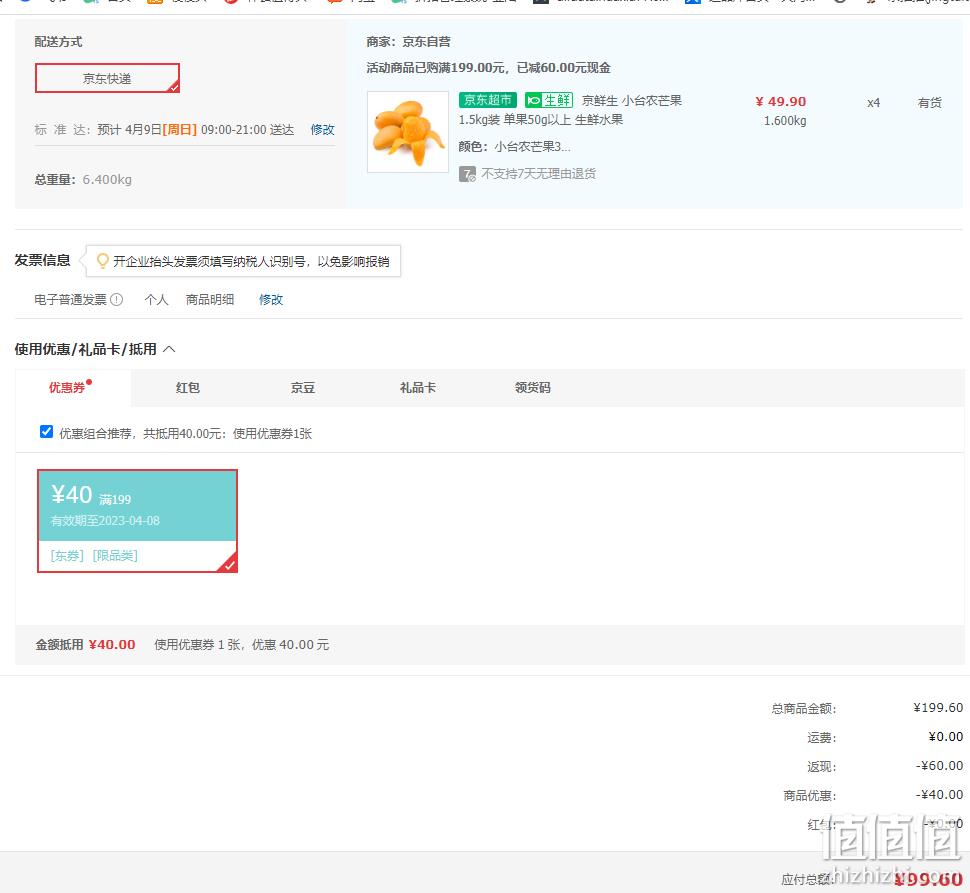Click the 商品优惠 value -¥40.00
The image size is (970, 893).
[x=939, y=795]
